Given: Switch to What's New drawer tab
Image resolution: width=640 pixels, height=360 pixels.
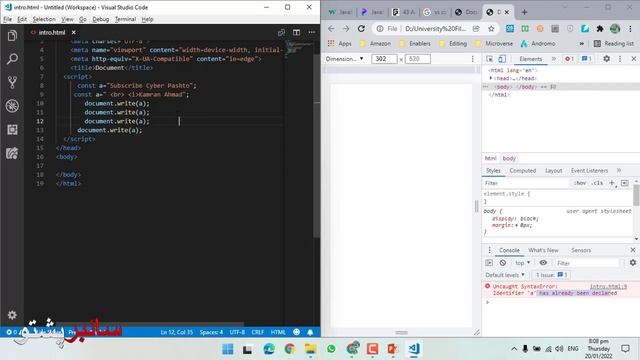Looking at the screenshot, I should [x=543, y=250].
